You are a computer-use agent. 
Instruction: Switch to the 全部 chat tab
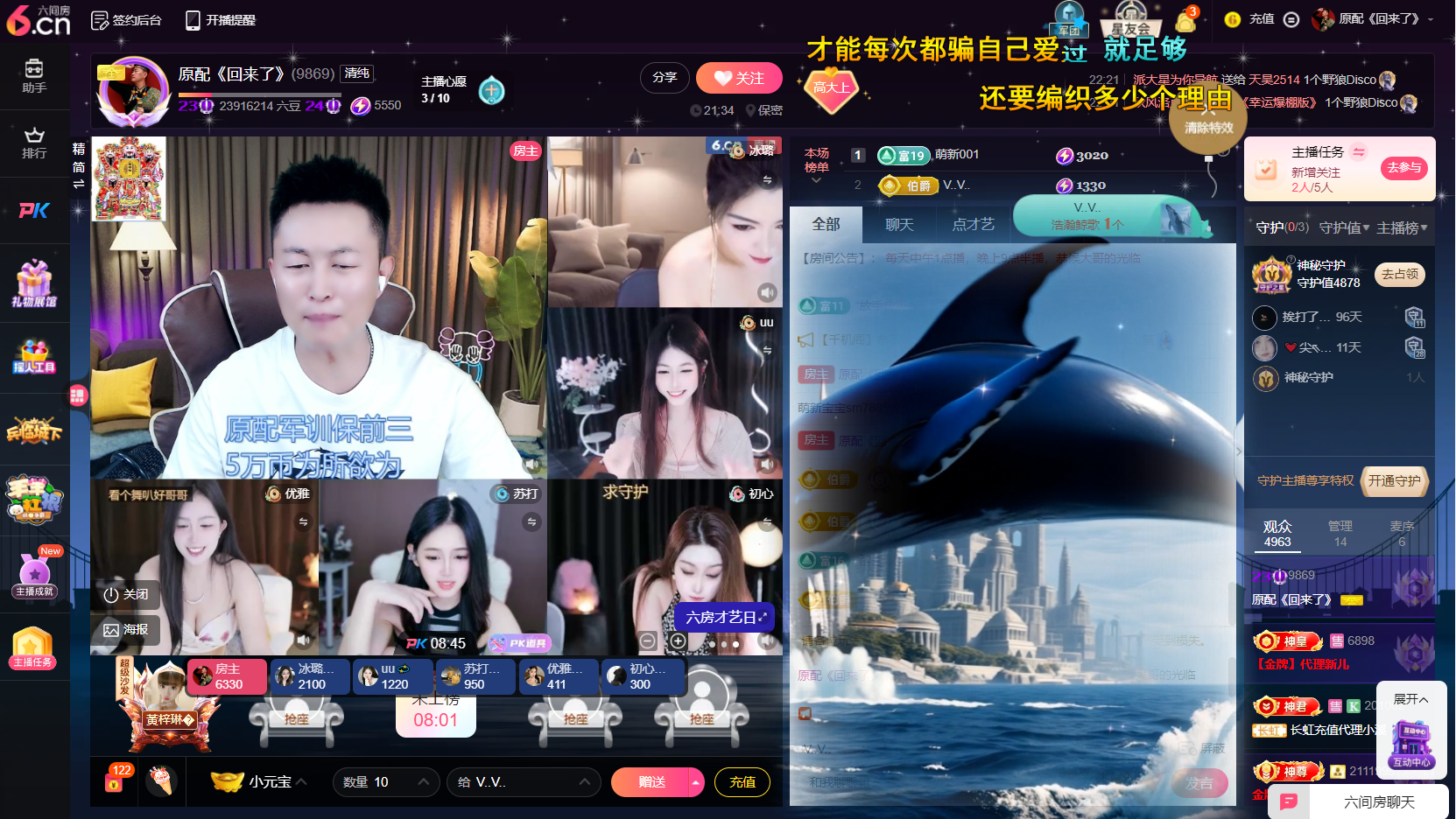pyautogui.click(x=826, y=225)
